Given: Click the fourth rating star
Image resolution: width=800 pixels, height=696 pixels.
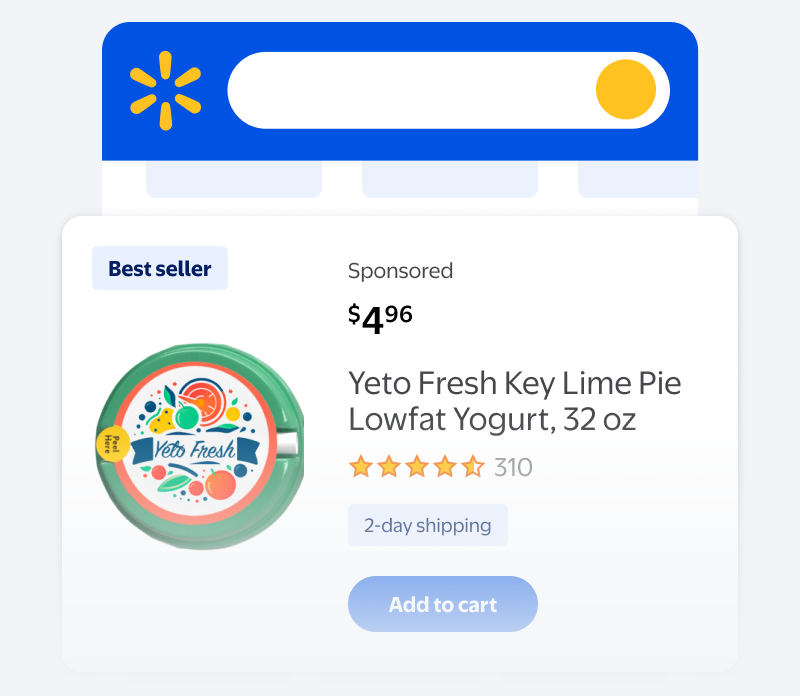Looking at the screenshot, I should coord(445,467).
